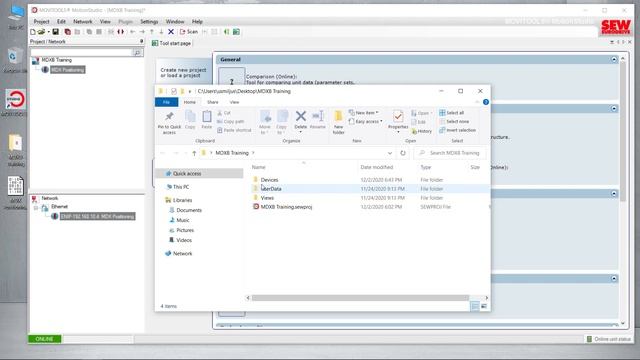Click blue X delete icon in MotionStudio toolbar
This screenshot has width=640, height=360.
171,32
